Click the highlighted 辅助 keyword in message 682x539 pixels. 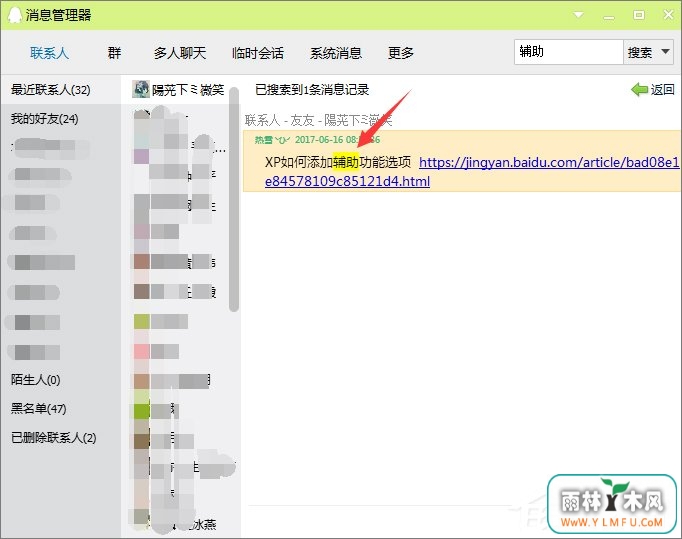click(346, 162)
